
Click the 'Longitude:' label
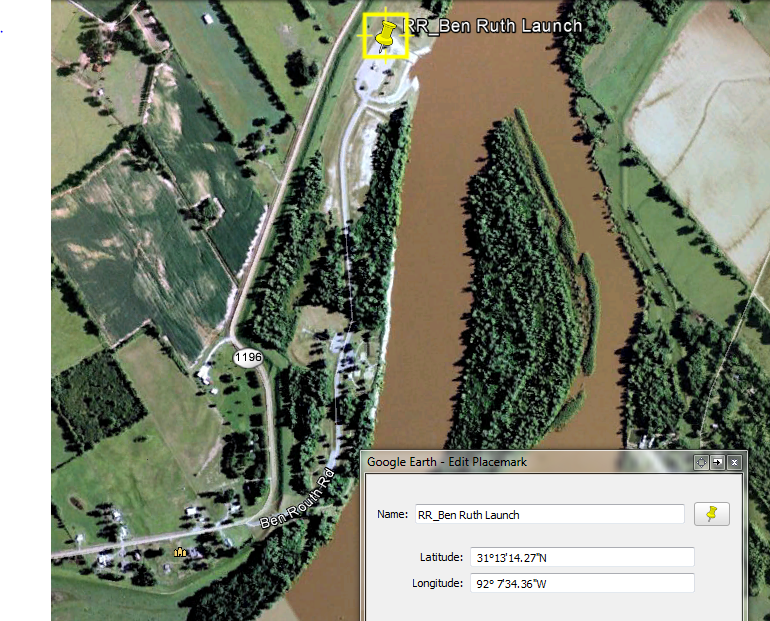[x=437, y=583]
